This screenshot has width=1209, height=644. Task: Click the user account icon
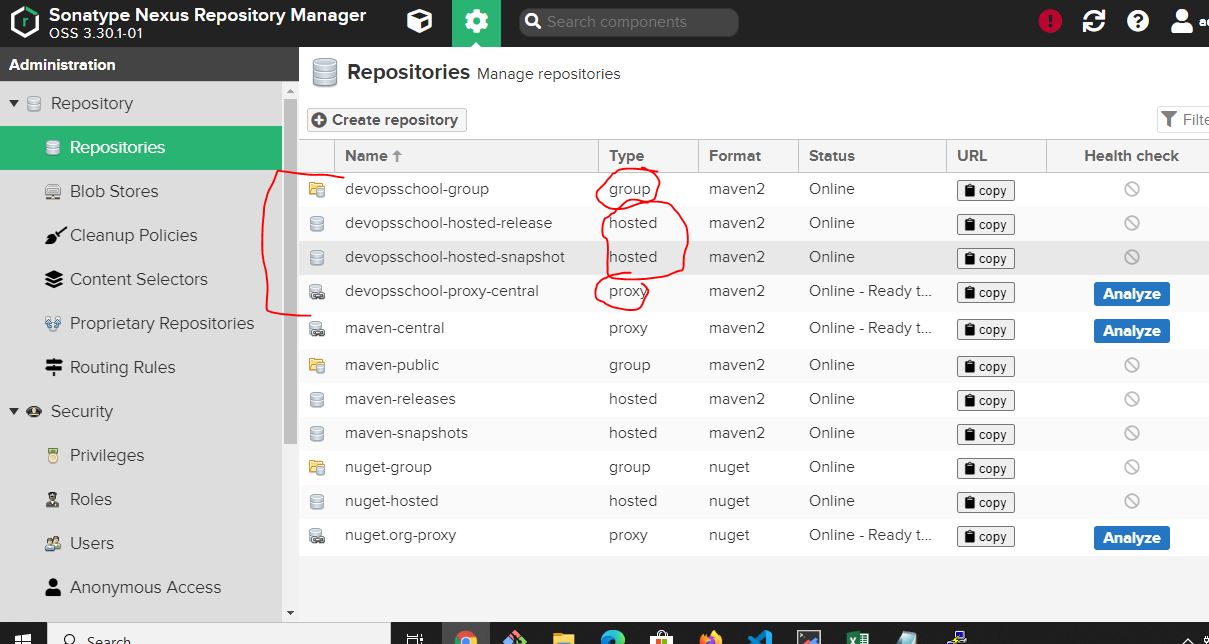[x=1182, y=21]
